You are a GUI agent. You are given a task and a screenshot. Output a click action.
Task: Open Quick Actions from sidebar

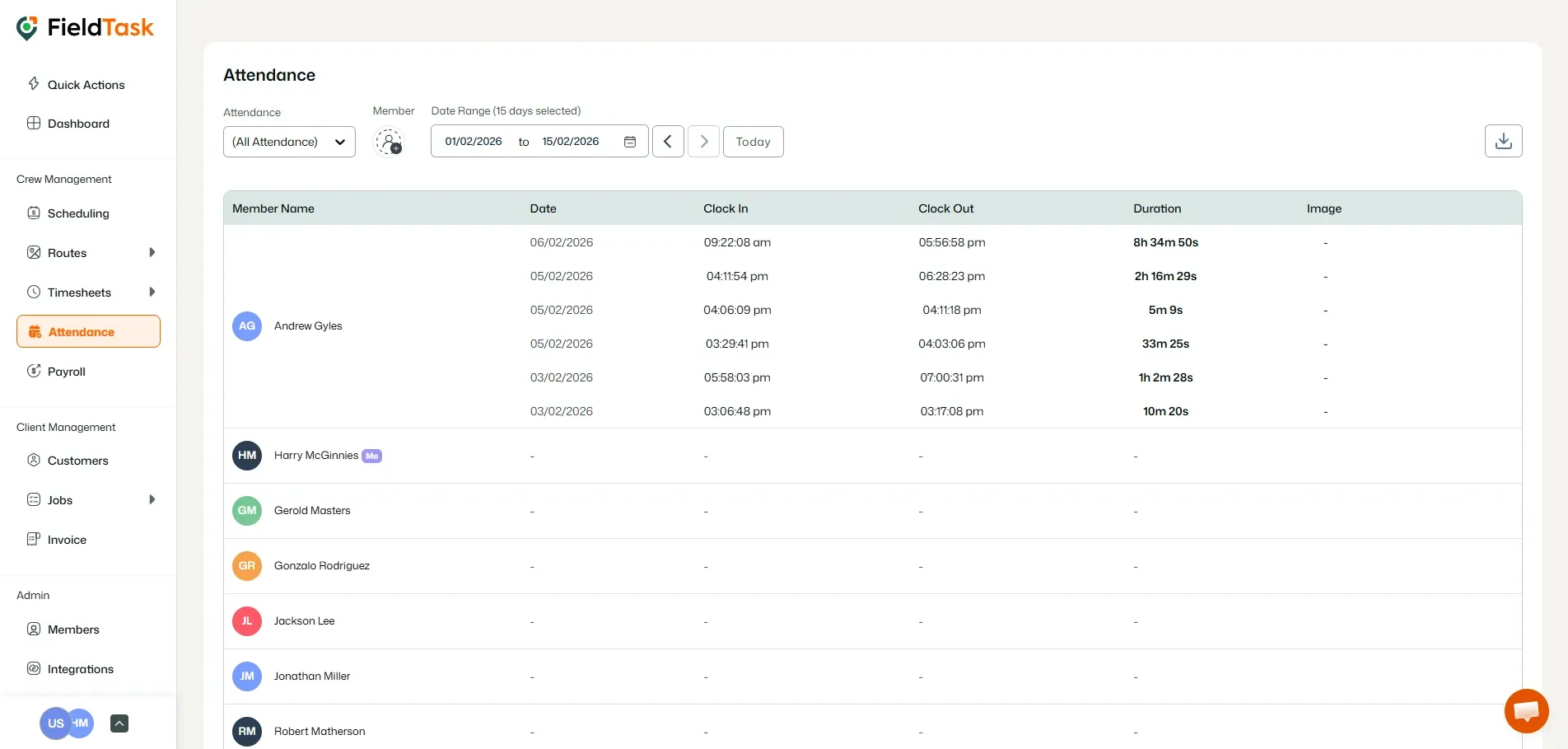click(86, 84)
